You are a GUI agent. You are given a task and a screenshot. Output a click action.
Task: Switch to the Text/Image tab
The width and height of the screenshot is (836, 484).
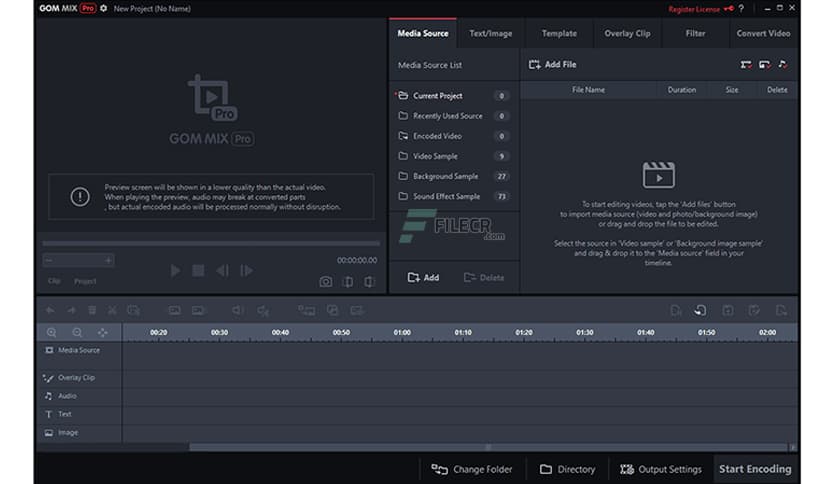491,33
